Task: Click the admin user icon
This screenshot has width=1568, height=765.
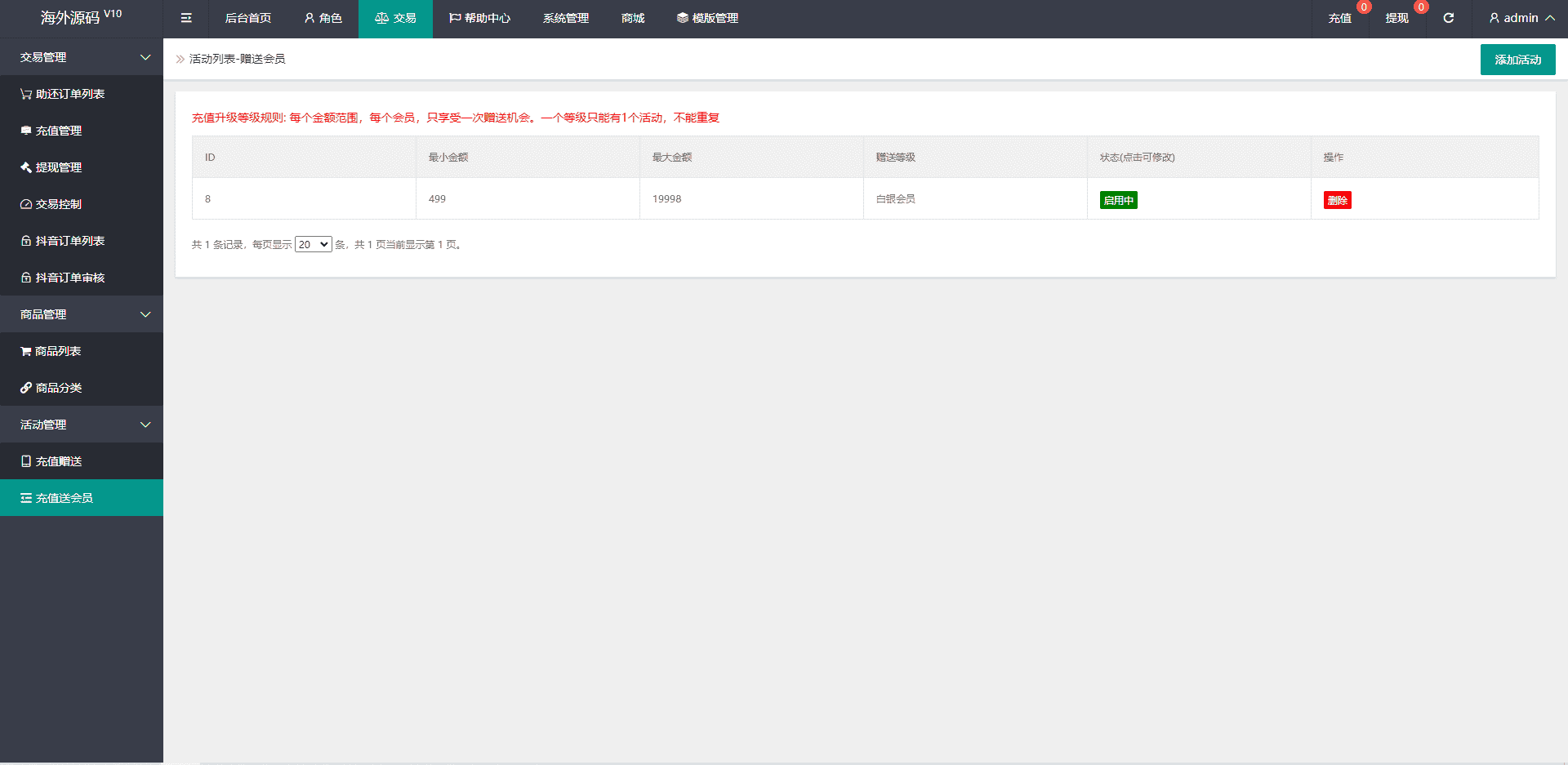Action: 1494,18
